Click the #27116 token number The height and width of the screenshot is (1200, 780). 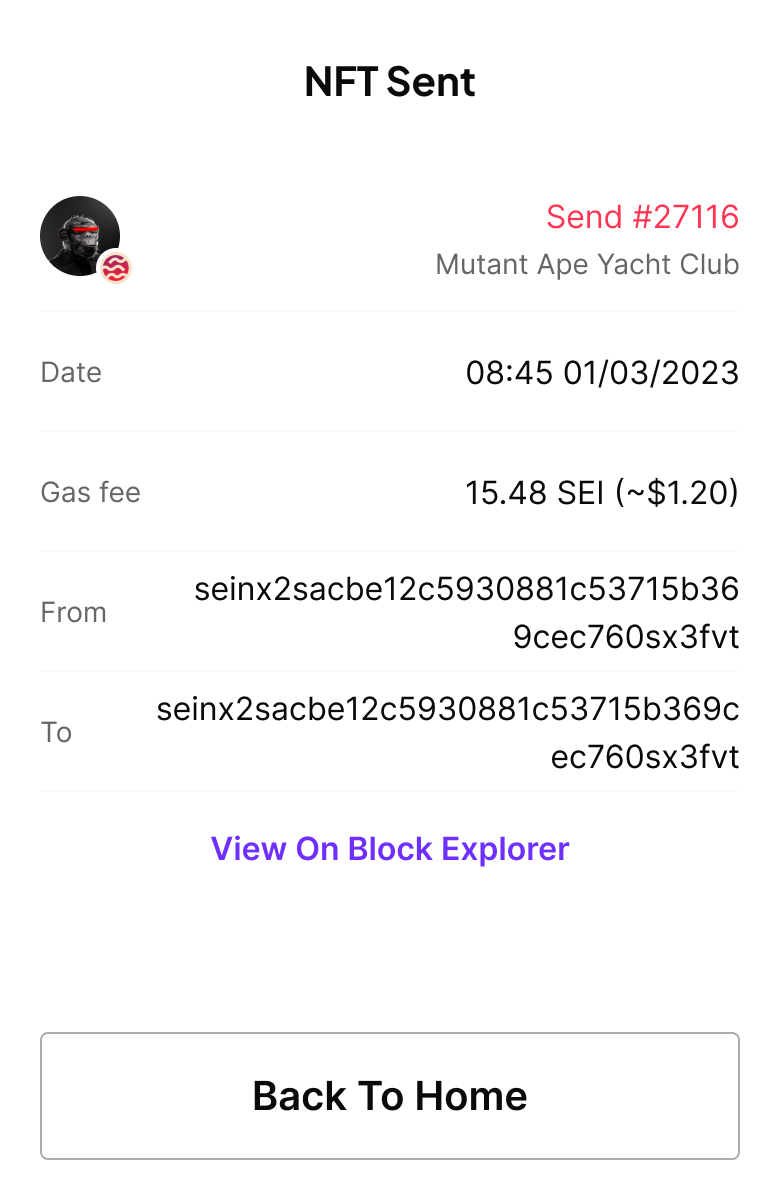click(685, 216)
